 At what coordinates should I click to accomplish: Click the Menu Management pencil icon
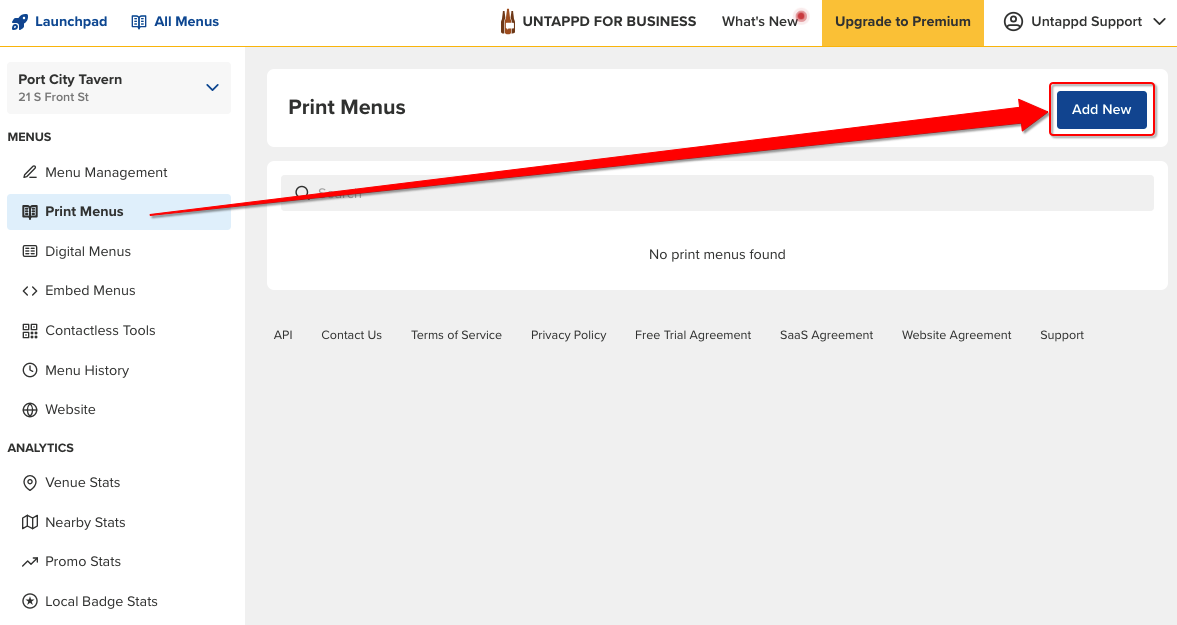tap(30, 172)
